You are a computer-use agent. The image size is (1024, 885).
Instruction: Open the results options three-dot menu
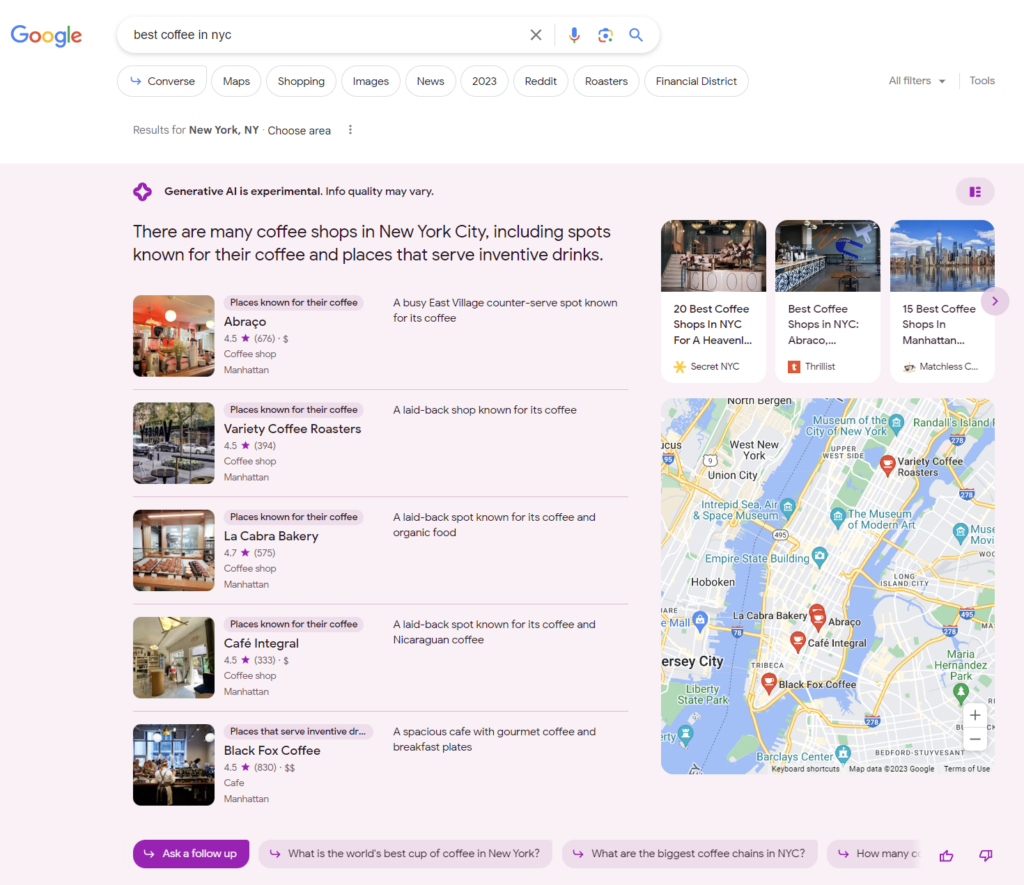351,130
